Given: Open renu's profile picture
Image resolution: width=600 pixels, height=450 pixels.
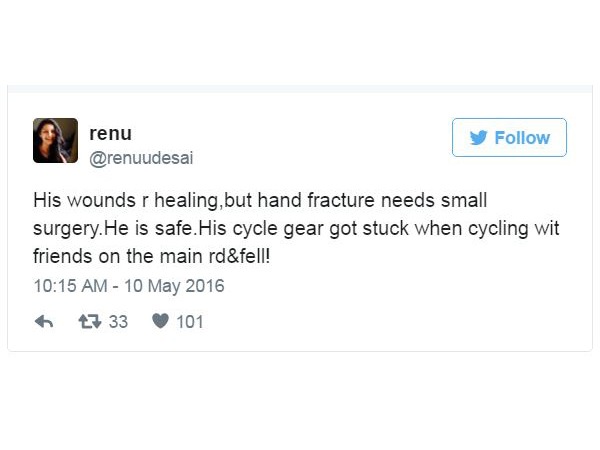Looking at the screenshot, I should pyautogui.click(x=55, y=140).
